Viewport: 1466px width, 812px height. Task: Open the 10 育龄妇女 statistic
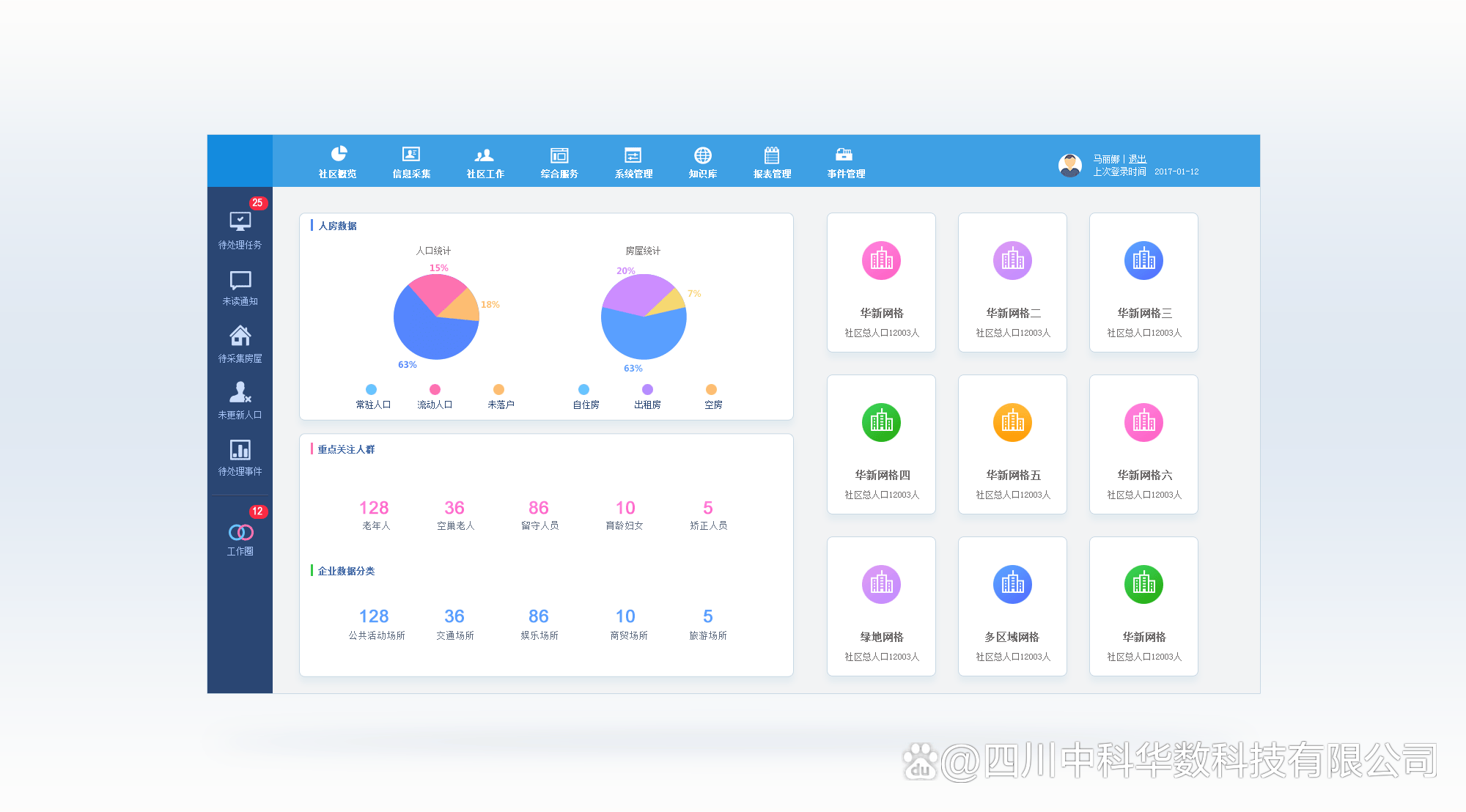[625, 516]
